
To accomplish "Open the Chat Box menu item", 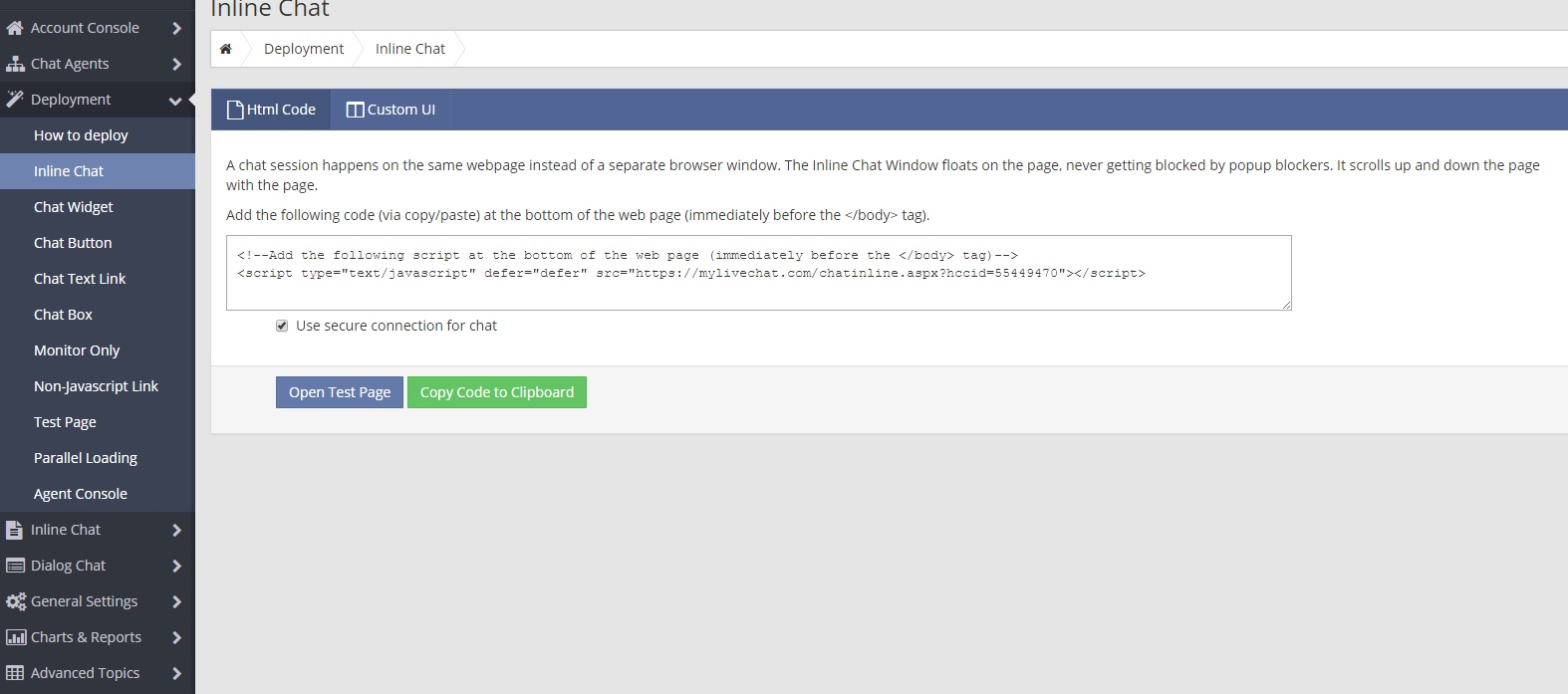I will (98, 315).
